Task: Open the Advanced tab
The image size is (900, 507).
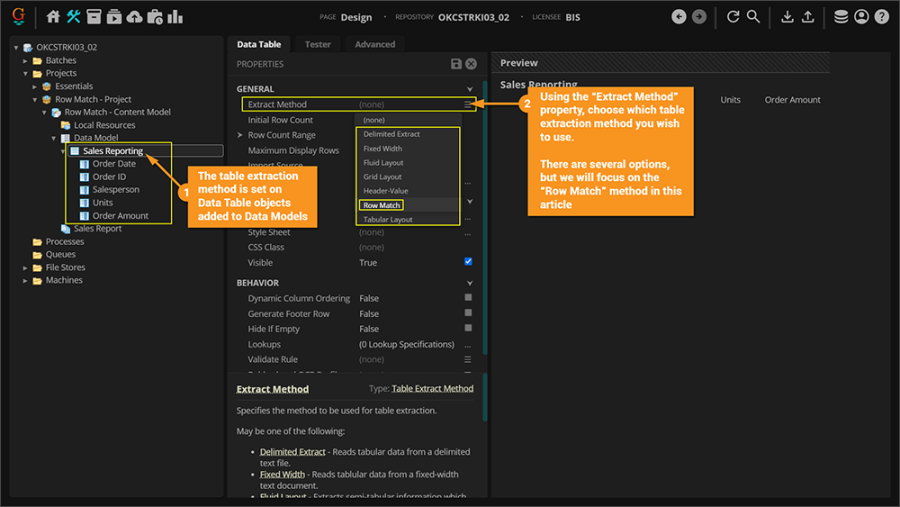Action: click(375, 44)
